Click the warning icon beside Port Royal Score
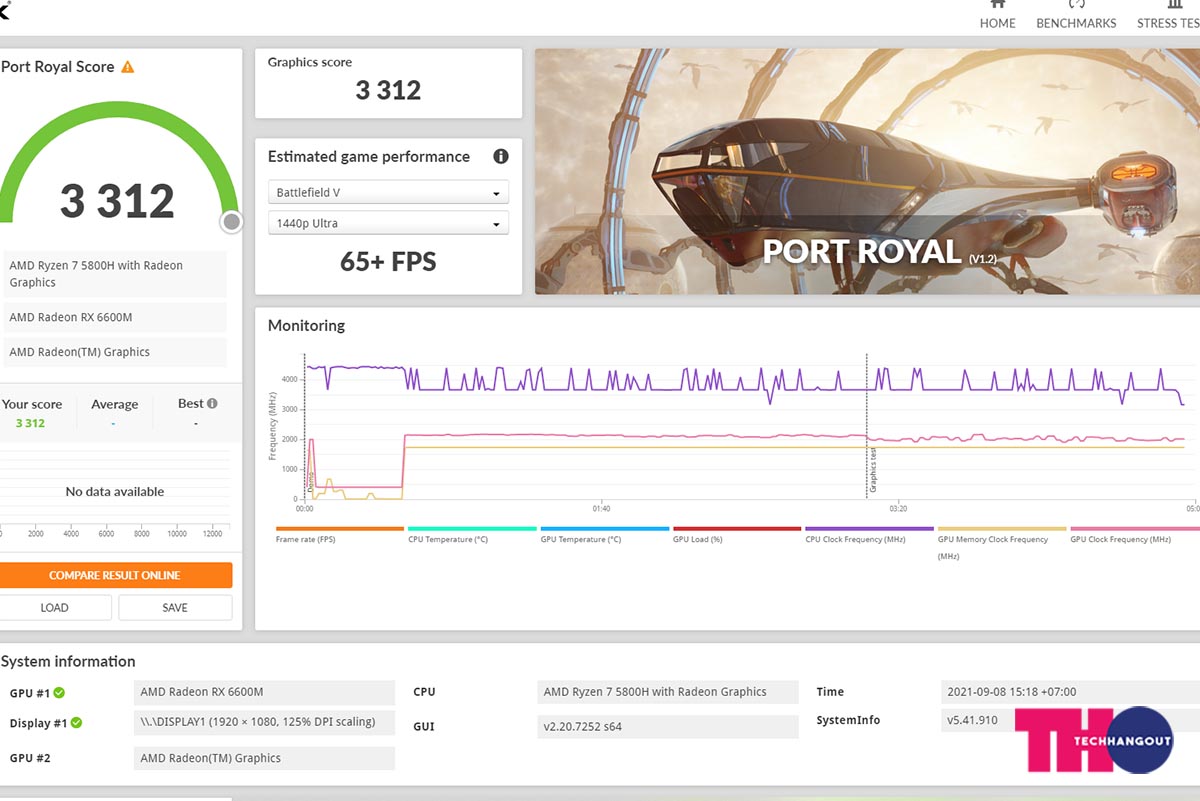The width and height of the screenshot is (1200, 801). [x=127, y=67]
